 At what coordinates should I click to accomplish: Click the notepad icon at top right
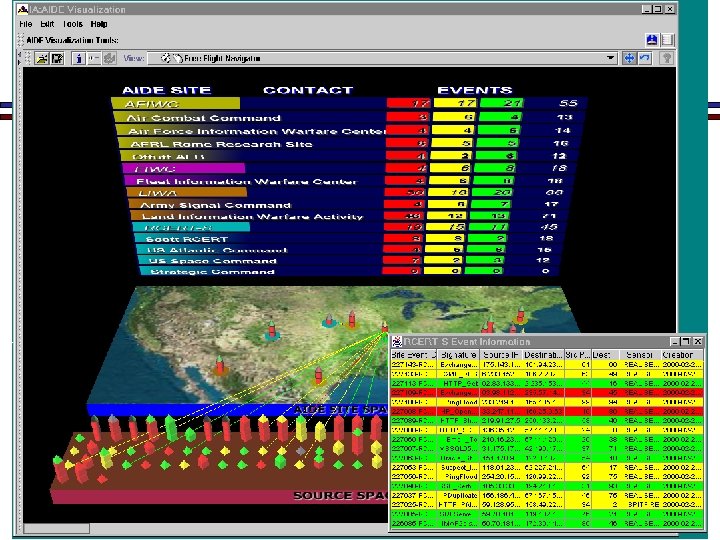tap(668, 40)
